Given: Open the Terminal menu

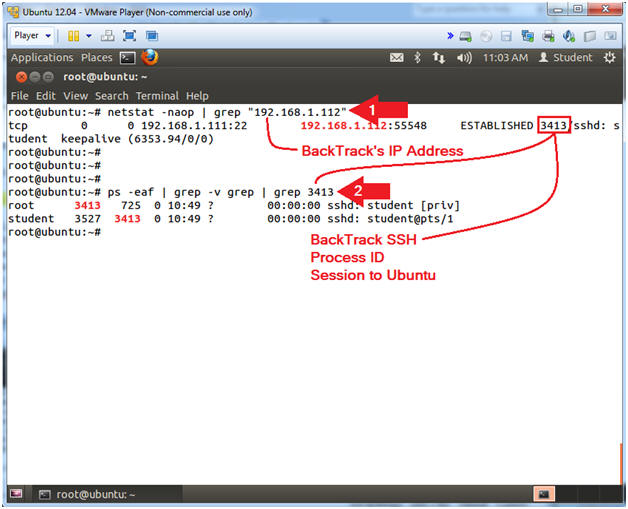Looking at the screenshot, I should point(157,96).
